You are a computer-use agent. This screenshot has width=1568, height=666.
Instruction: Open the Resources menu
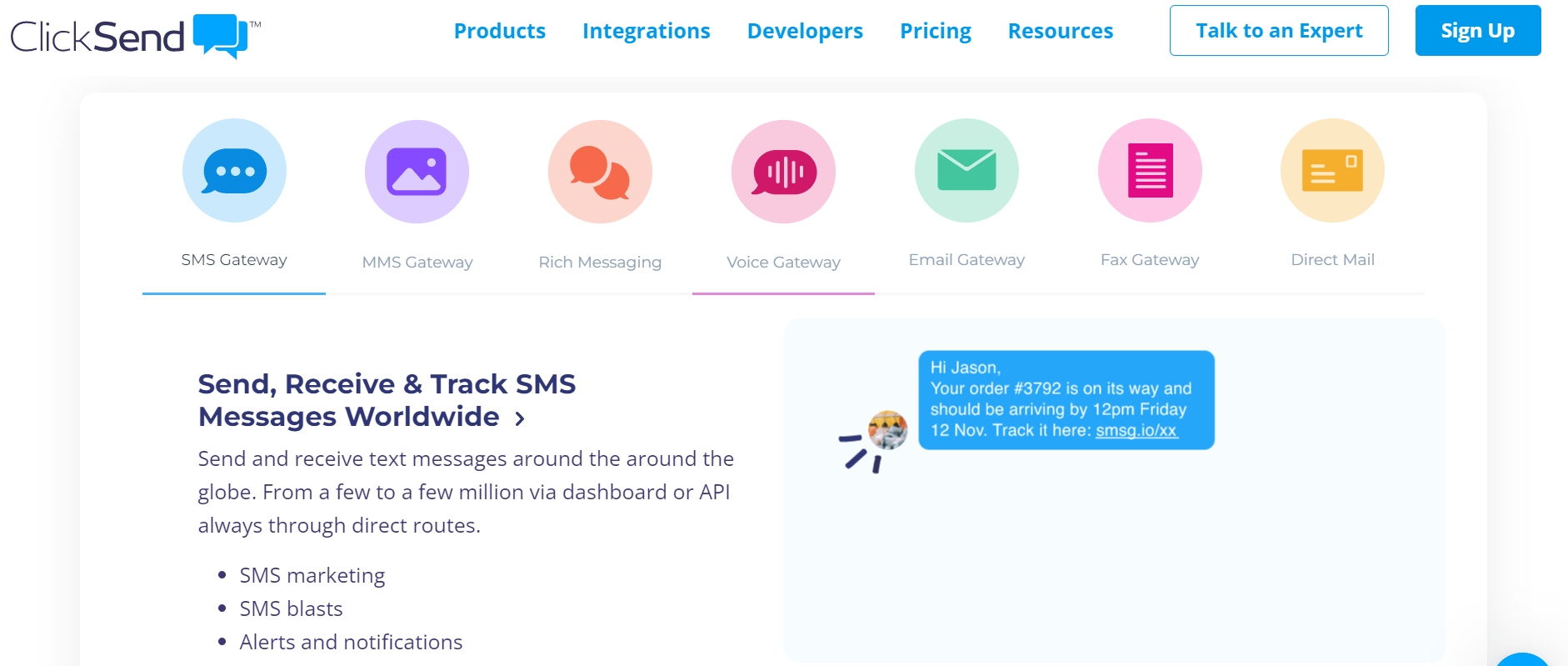[1061, 31]
